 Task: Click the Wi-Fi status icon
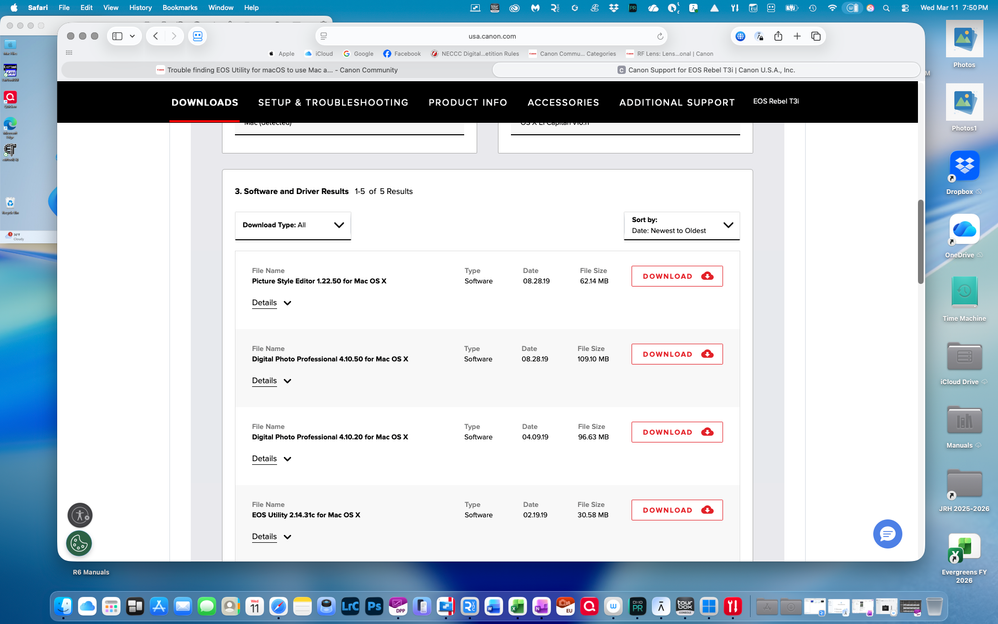click(832, 8)
